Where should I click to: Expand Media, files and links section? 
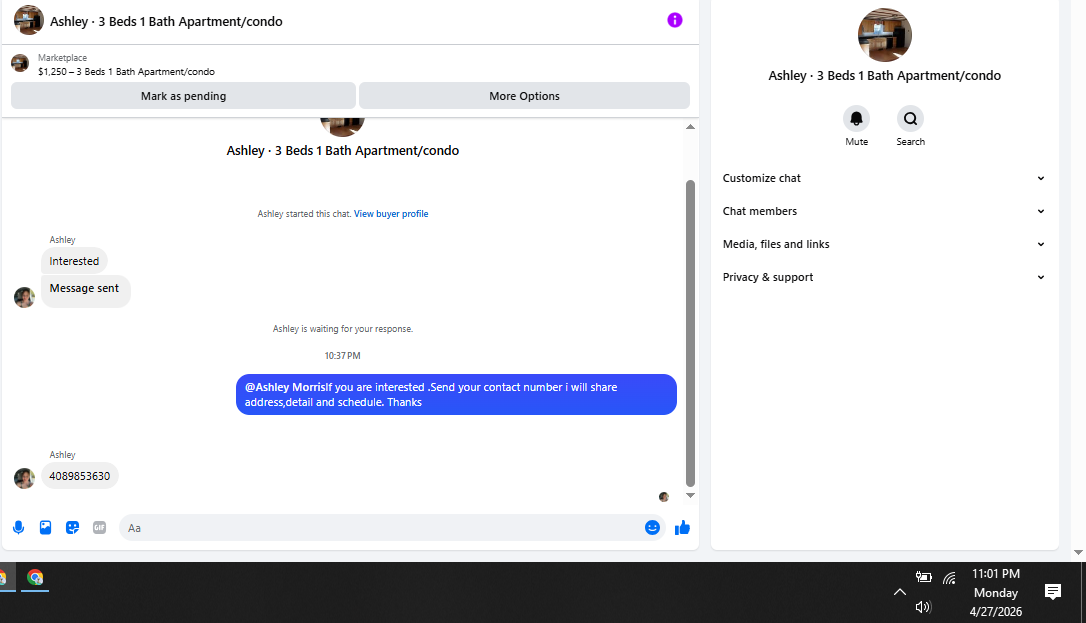[884, 244]
